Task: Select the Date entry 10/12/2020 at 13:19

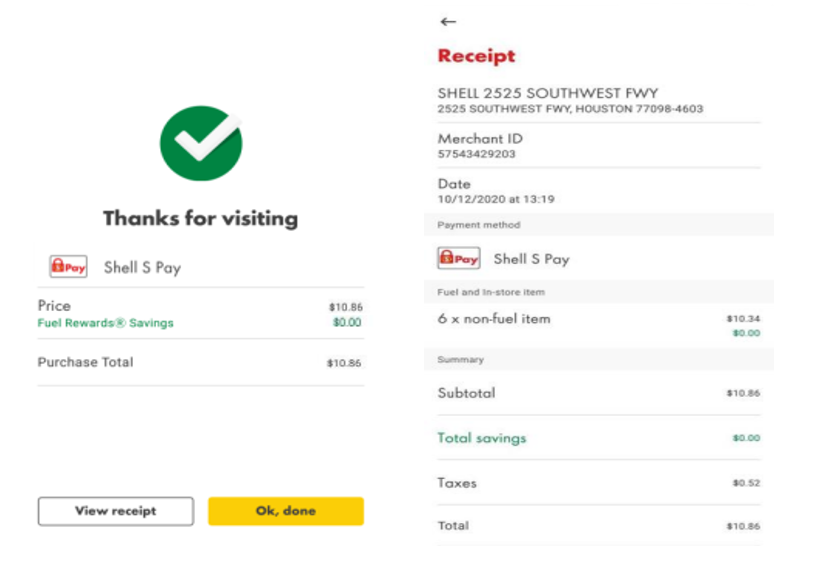Action: pos(496,199)
